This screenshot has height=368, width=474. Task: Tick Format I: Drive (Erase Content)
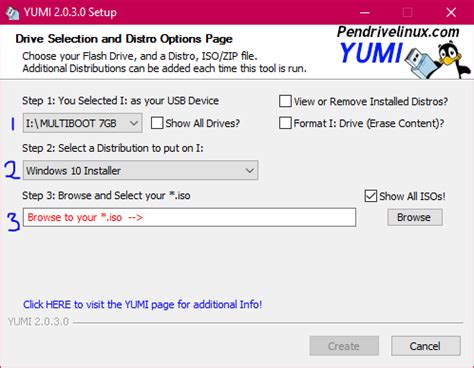point(285,123)
